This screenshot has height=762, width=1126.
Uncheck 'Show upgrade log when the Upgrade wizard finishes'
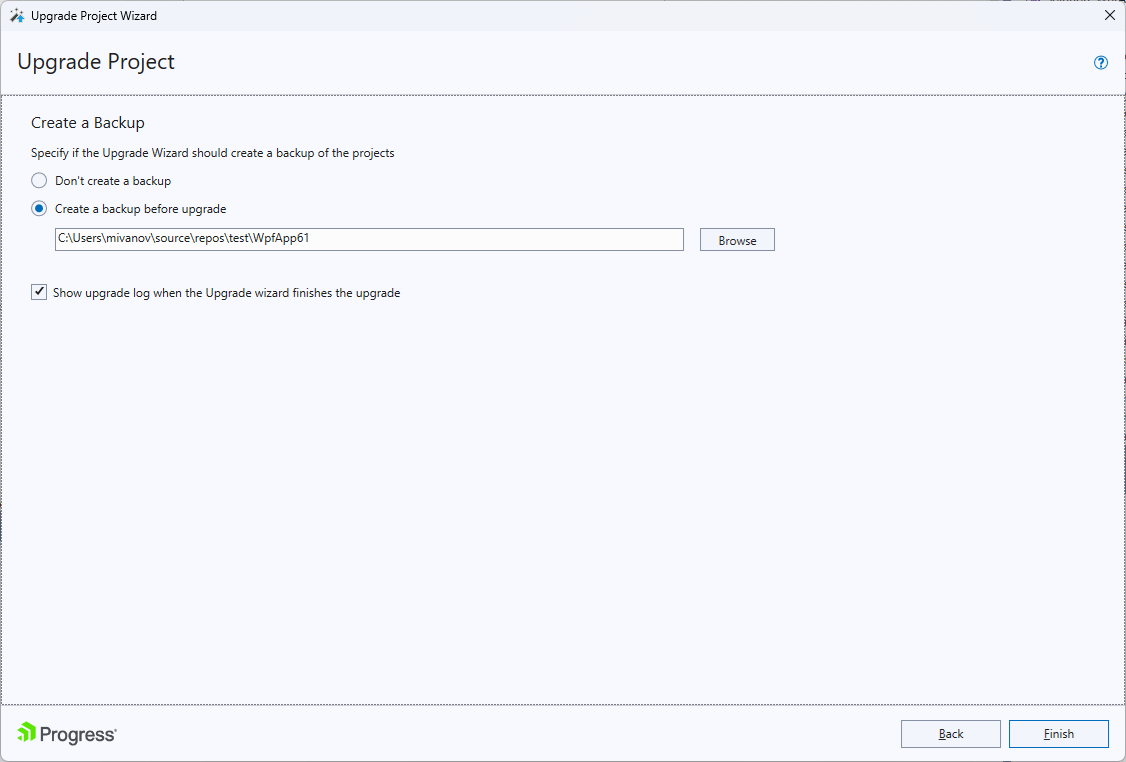38,291
